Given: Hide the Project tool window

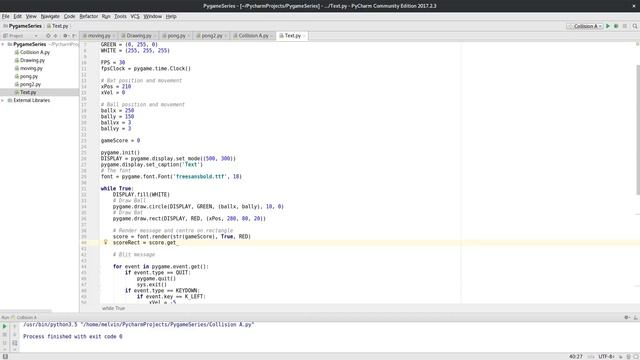Looking at the screenshot, I should (x=74, y=36).
